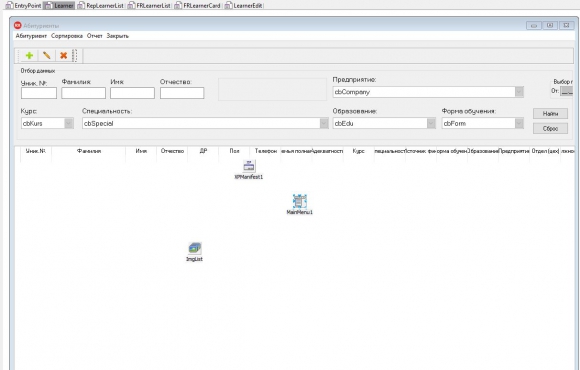
Task: Expand the cbEdu dropdown
Action: 431,123
